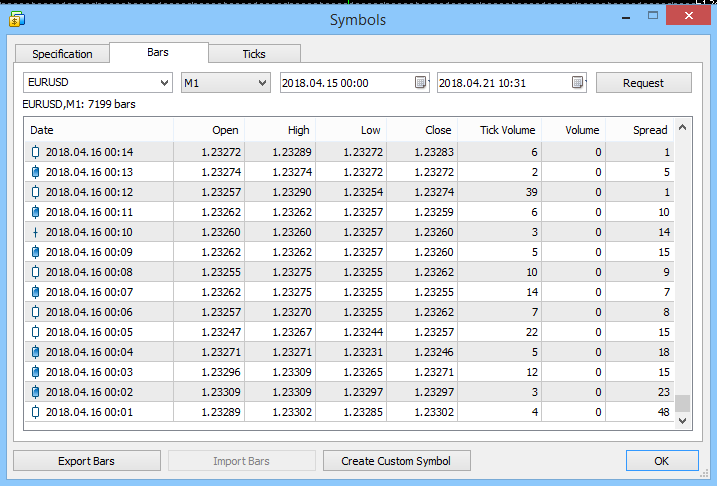
Task: Sort by the High column header
Action: (280, 130)
